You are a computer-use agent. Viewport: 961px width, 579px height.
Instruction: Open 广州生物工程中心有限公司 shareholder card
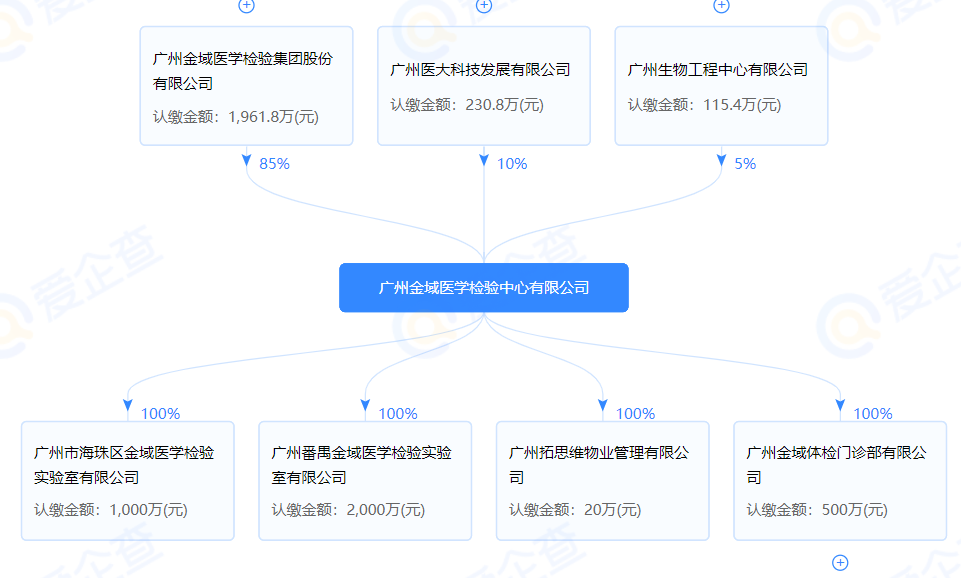(x=721, y=86)
